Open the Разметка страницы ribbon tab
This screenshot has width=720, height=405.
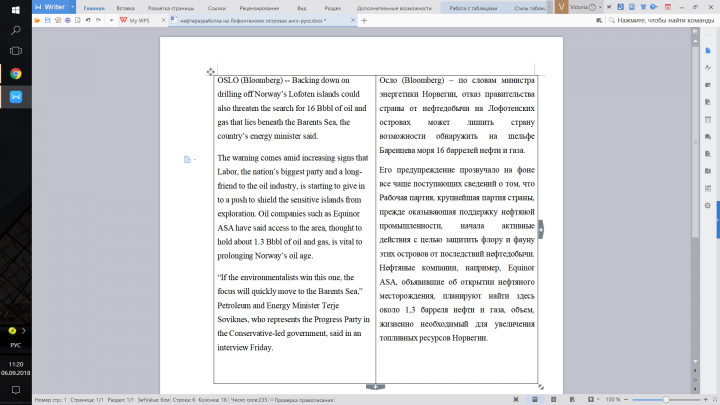tap(171, 8)
